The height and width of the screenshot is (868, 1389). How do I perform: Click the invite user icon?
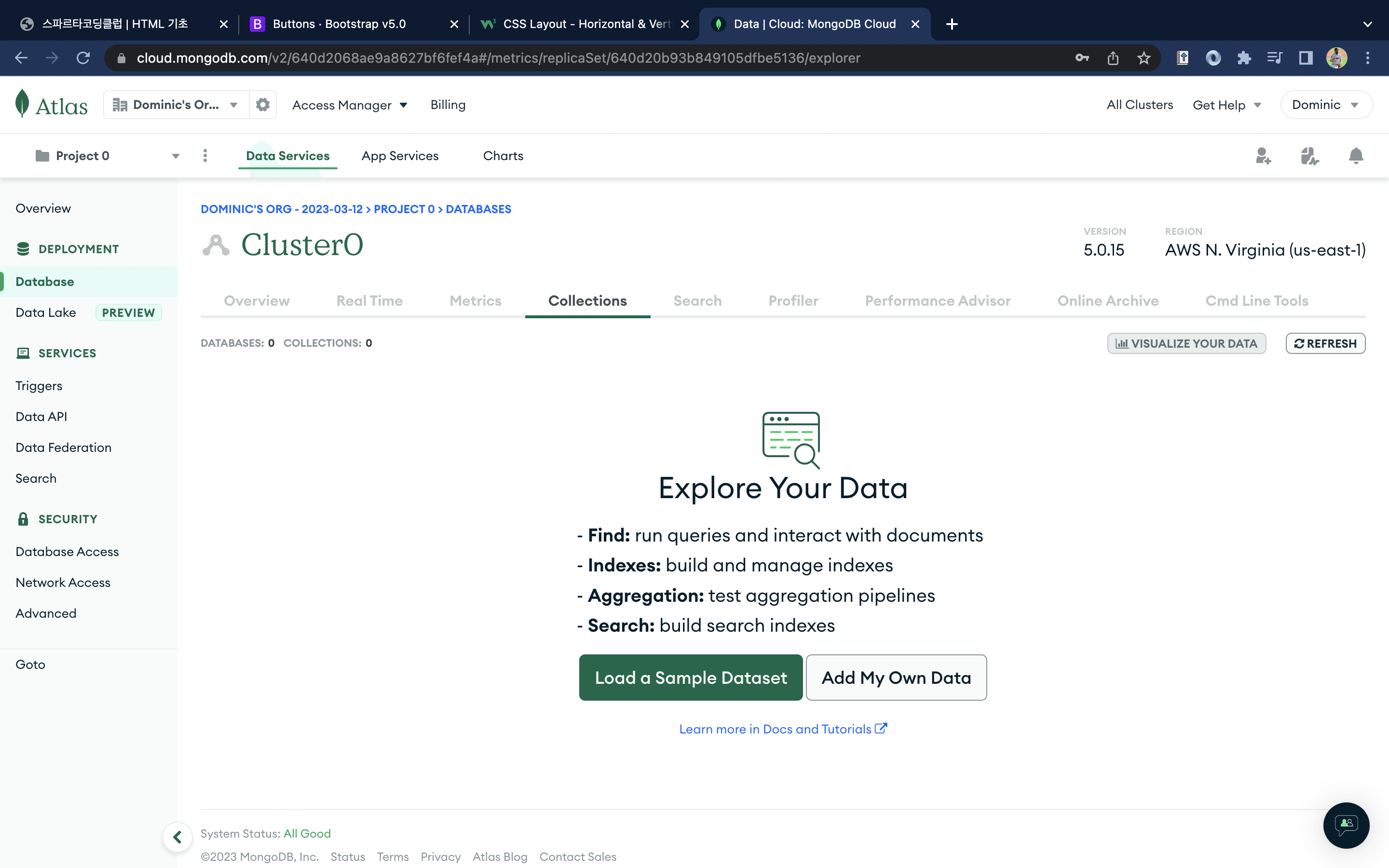pyautogui.click(x=1263, y=156)
